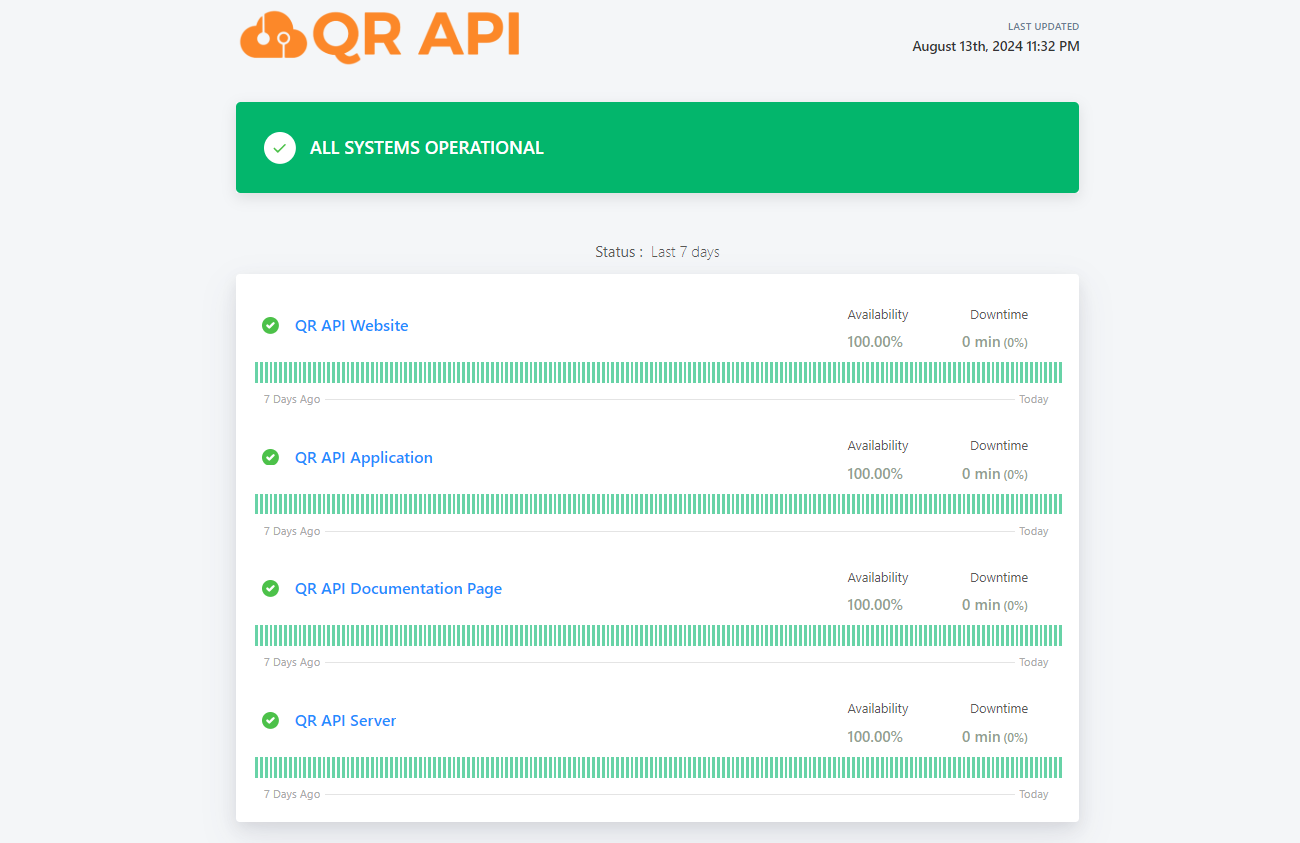Click QR API Website uptime bar chart
The height and width of the screenshot is (843, 1300).
658,372
